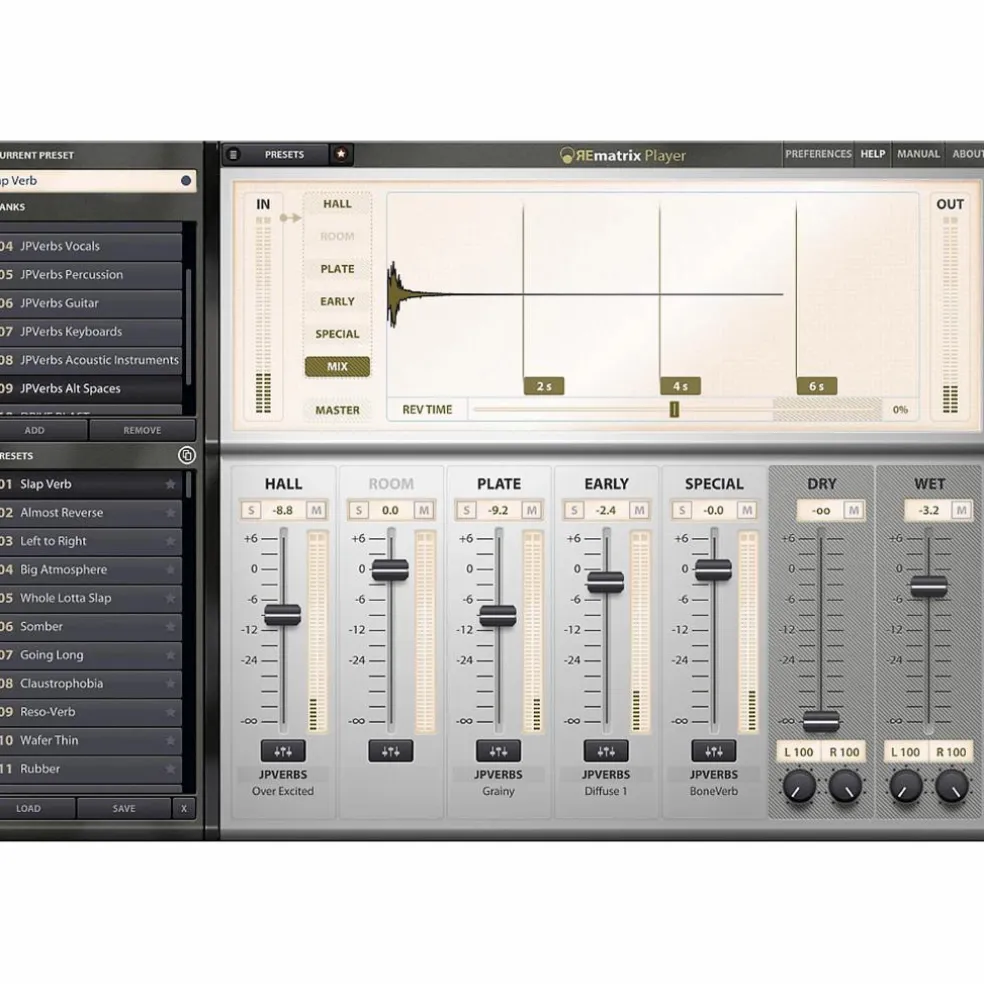Viewport: 984px width, 984px height.
Task: Open HALL channel EQ settings icon
Action: point(283,751)
